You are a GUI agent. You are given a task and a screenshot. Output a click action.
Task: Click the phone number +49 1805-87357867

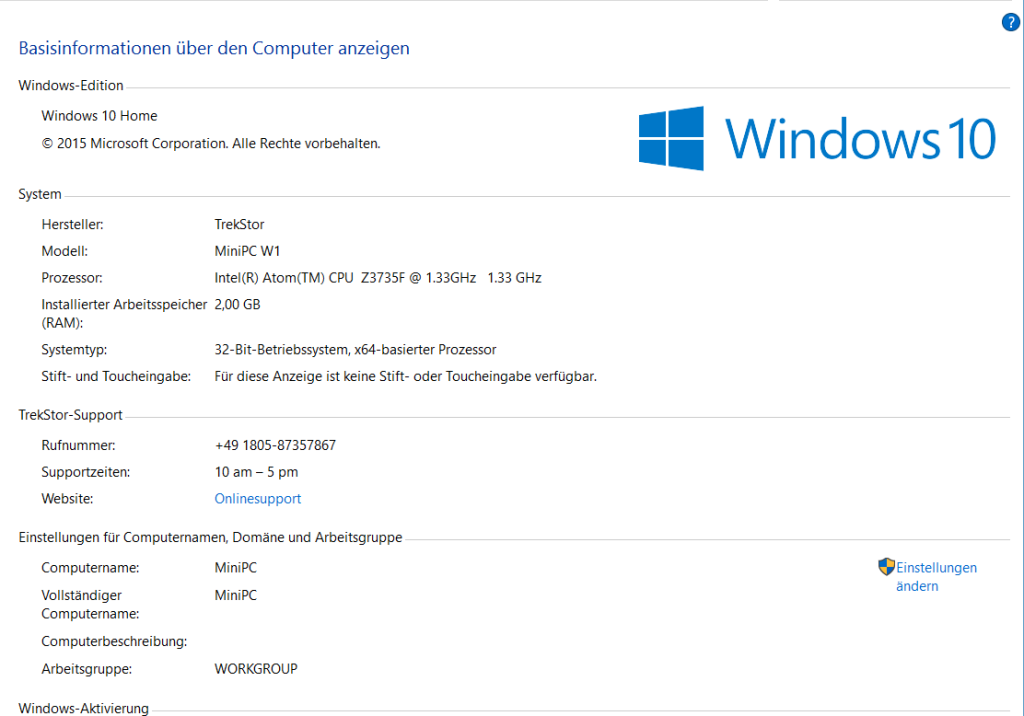pyautogui.click(x=275, y=446)
